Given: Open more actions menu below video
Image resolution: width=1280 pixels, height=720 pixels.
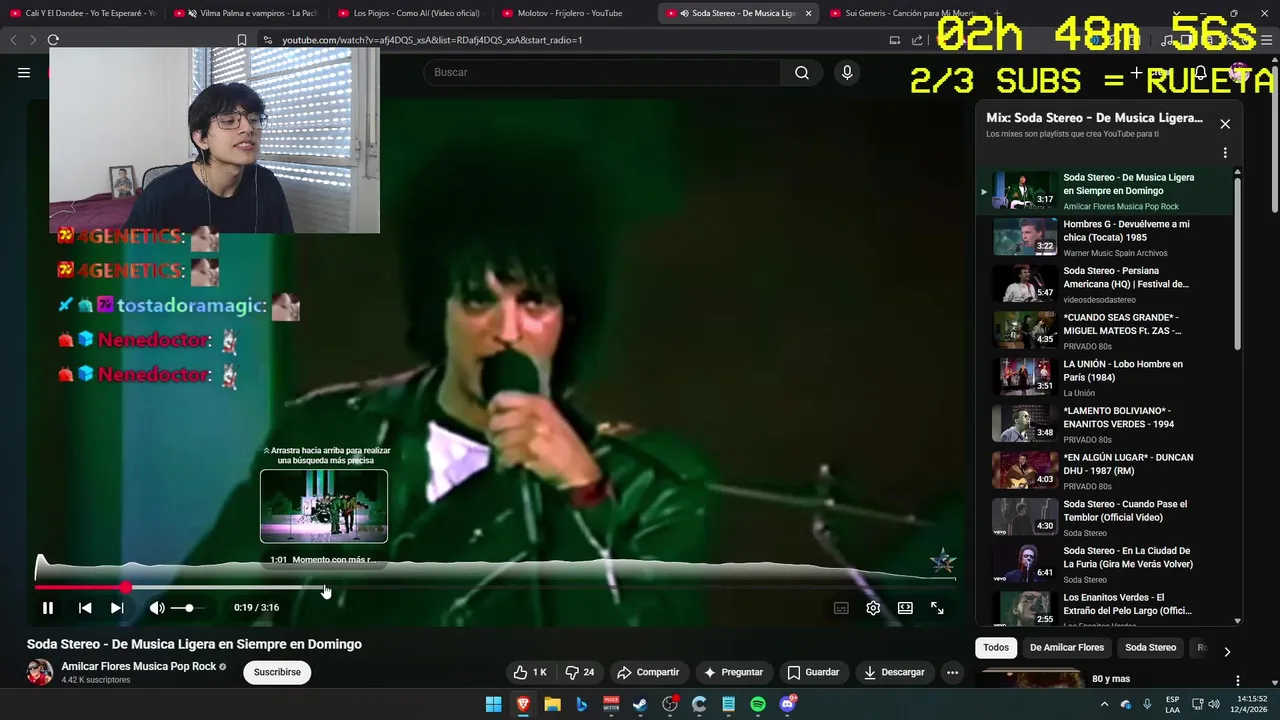Looking at the screenshot, I should tap(952, 672).
